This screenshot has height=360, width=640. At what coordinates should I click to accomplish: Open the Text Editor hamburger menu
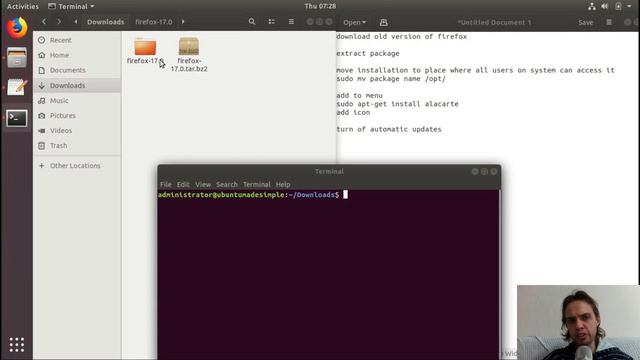point(609,22)
